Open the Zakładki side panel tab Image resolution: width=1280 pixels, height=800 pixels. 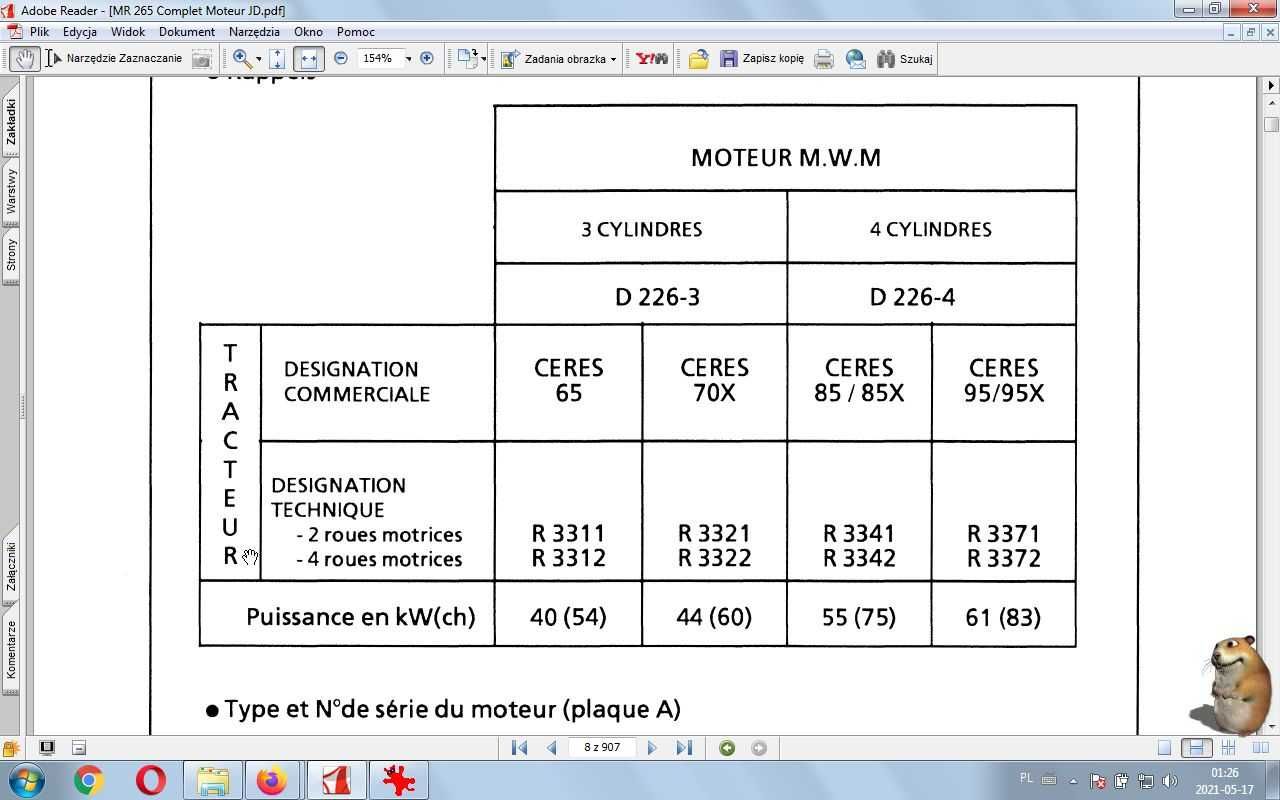click(x=11, y=121)
